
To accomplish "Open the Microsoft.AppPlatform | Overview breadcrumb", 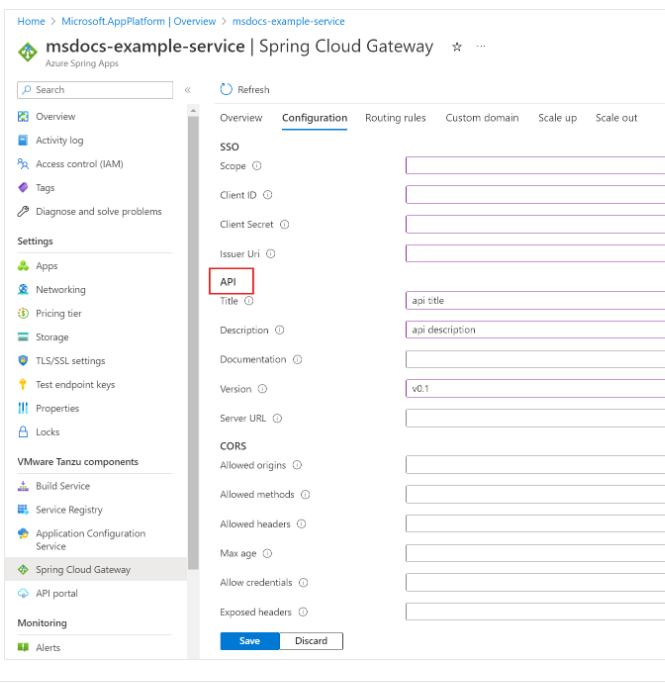I will point(138,21).
